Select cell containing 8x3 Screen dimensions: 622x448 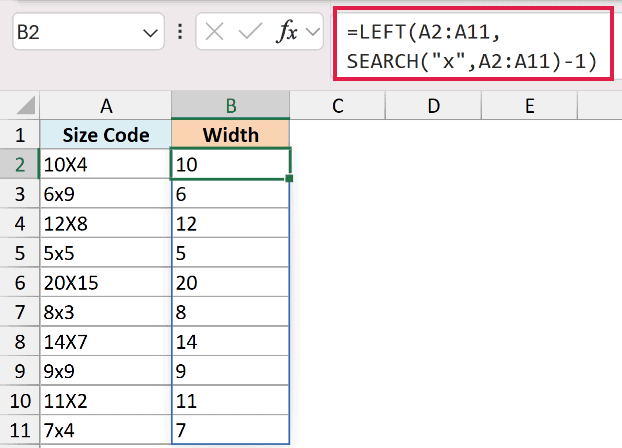(106, 312)
